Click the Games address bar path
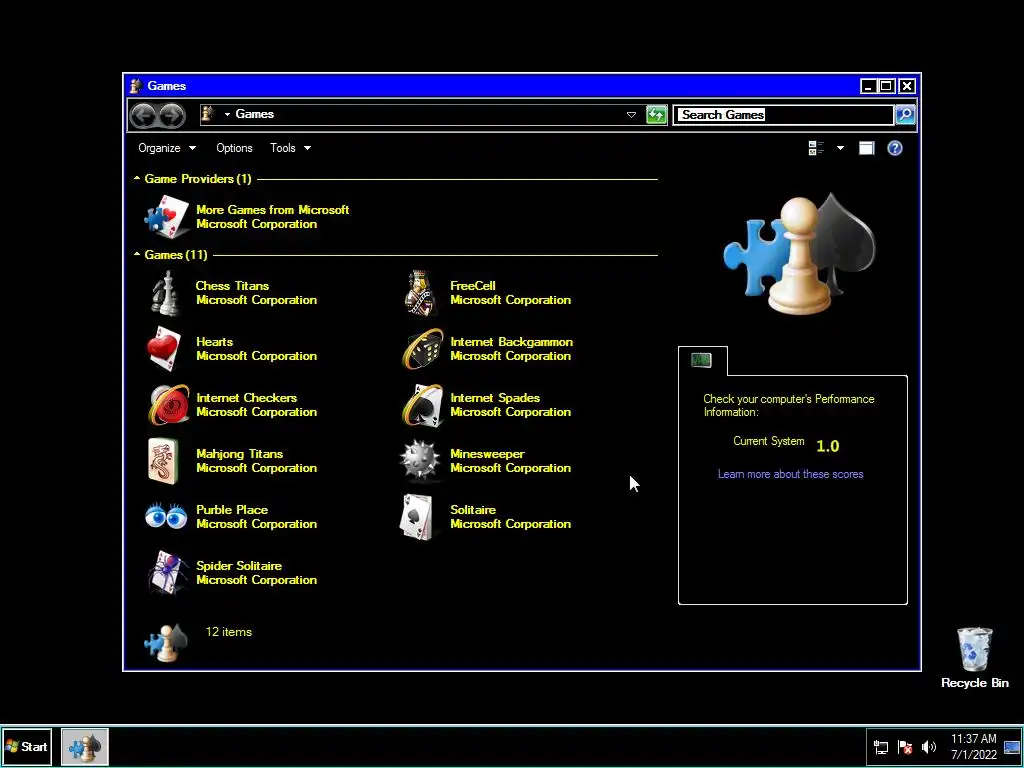 [x=255, y=114]
